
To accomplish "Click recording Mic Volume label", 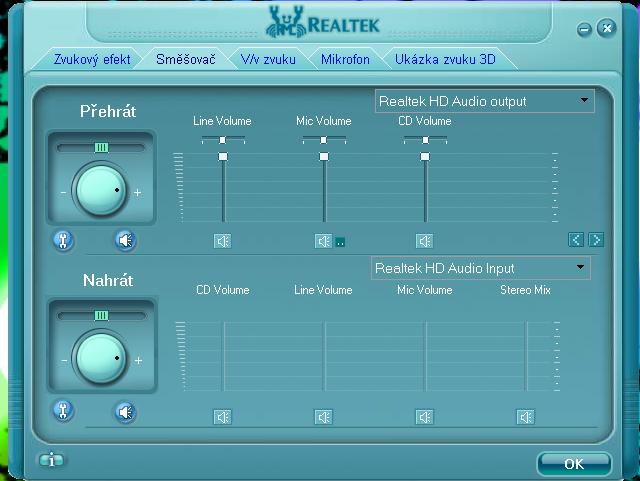I will click(424, 290).
